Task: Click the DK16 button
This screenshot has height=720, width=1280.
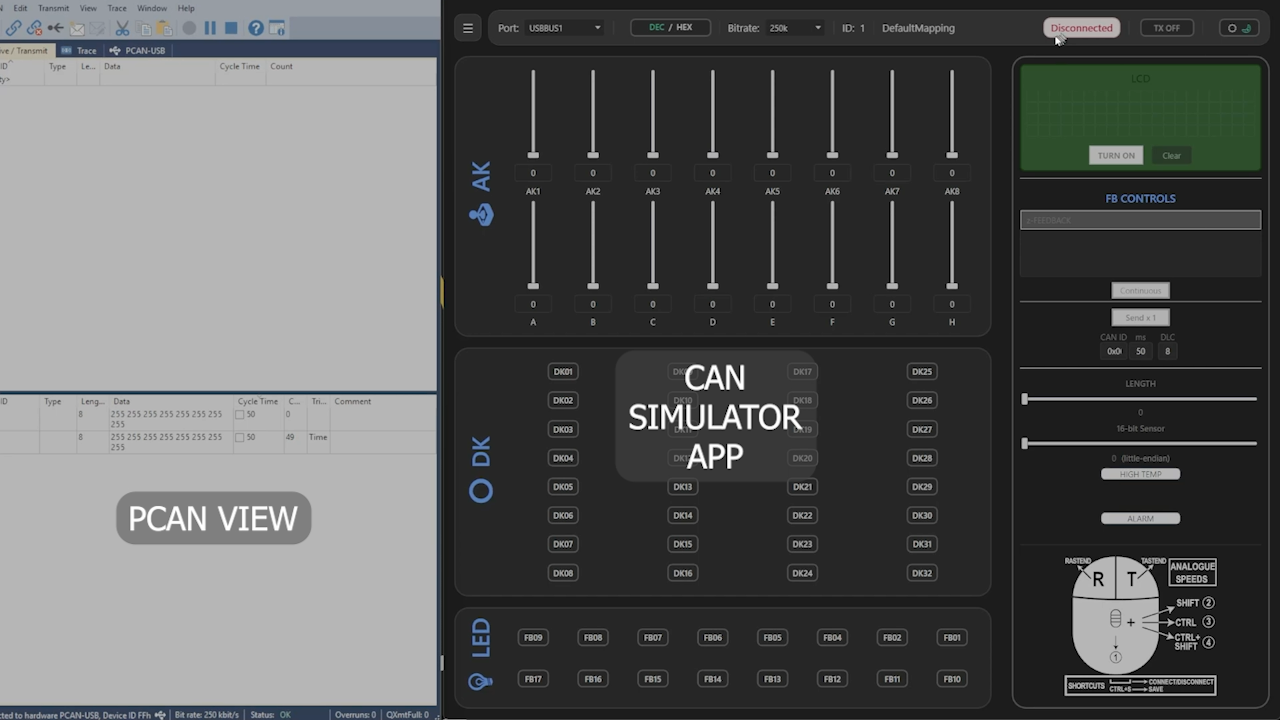Action: (x=683, y=573)
